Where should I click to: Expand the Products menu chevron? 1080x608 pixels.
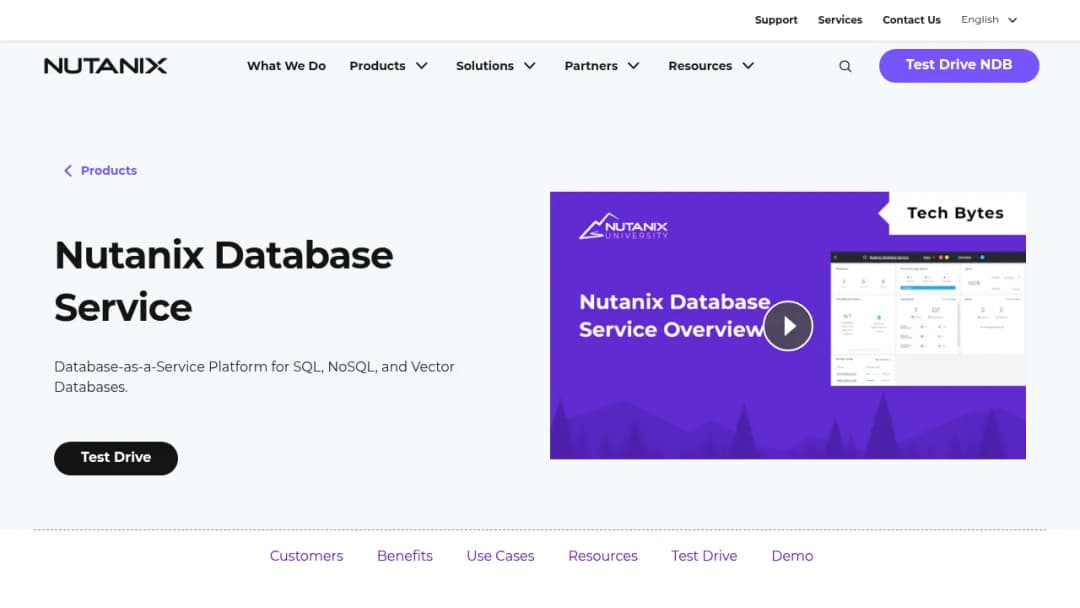tap(422, 66)
